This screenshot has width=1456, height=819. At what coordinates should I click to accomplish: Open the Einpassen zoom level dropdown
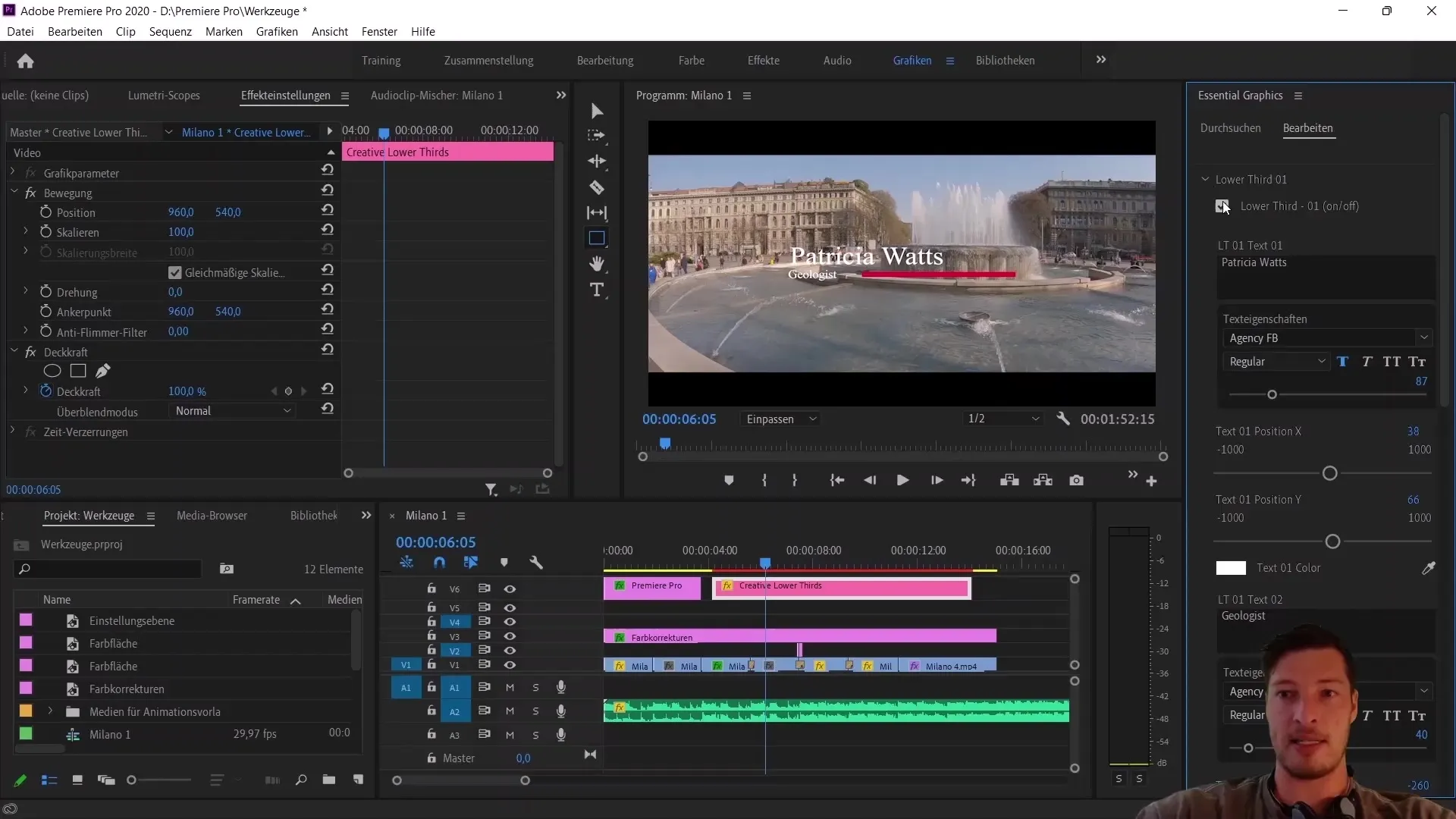point(781,419)
